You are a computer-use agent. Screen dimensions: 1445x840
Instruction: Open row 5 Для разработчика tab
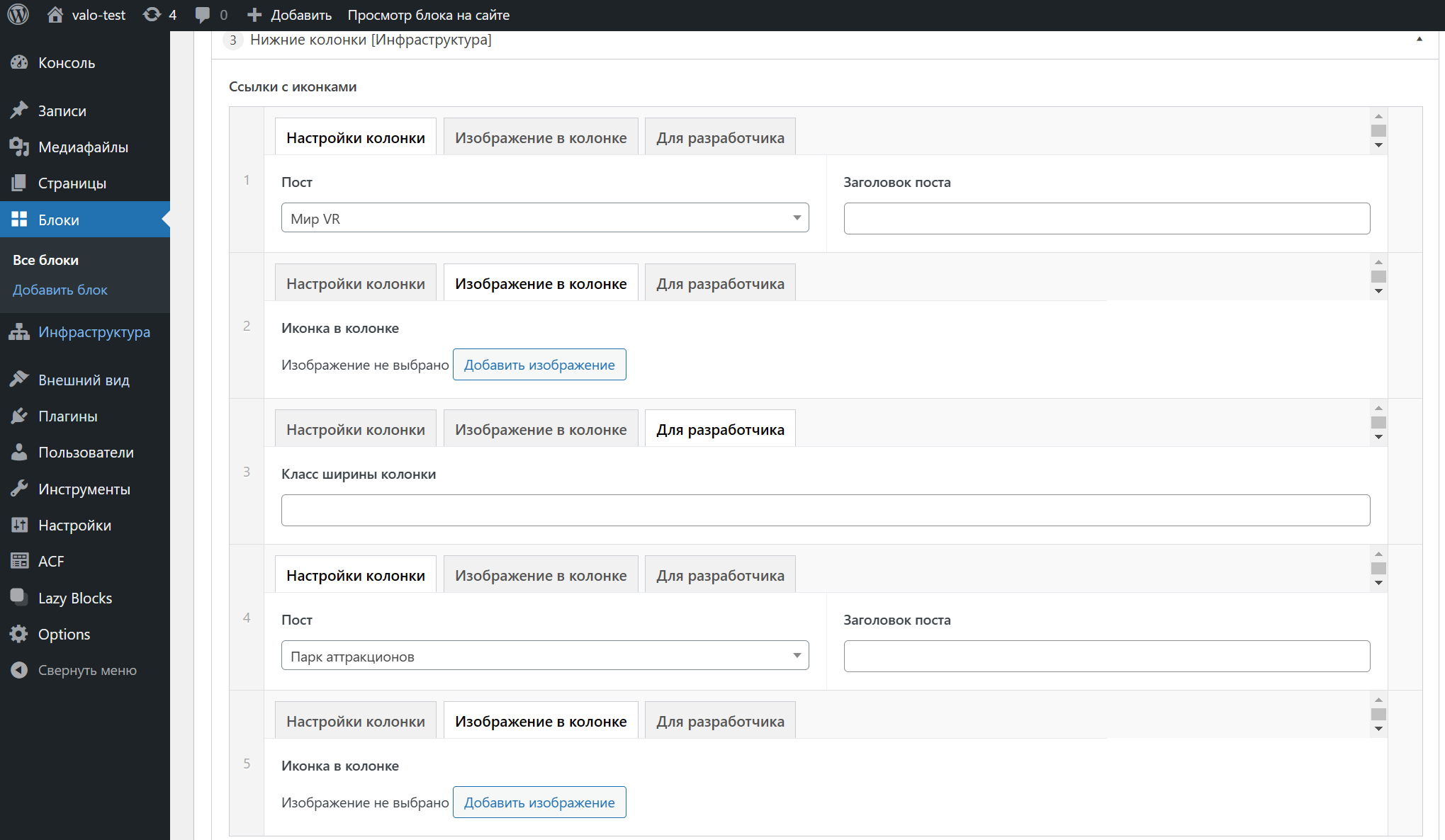click(720, 721)
